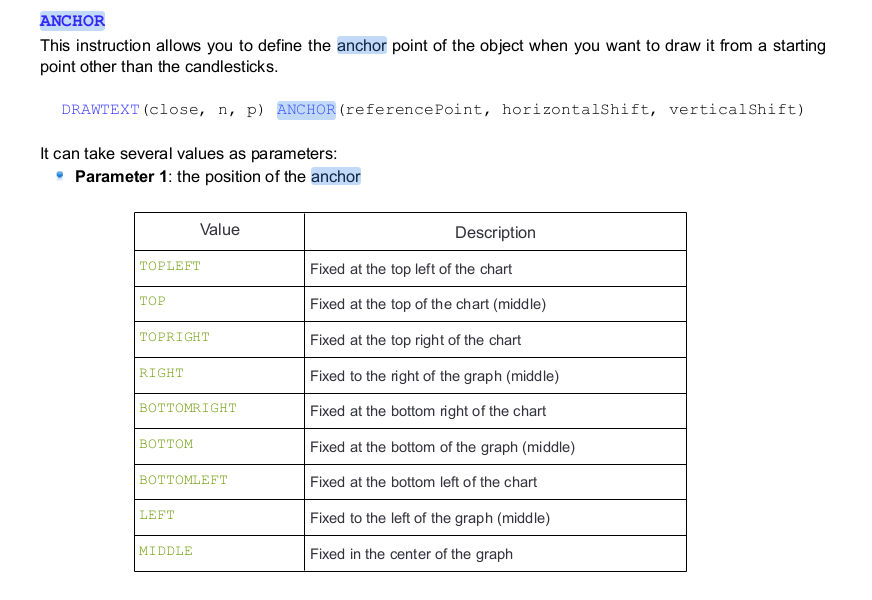
Task: Select the BOTTOMRIGHT value cell
Action: click(x=188, y=408)
